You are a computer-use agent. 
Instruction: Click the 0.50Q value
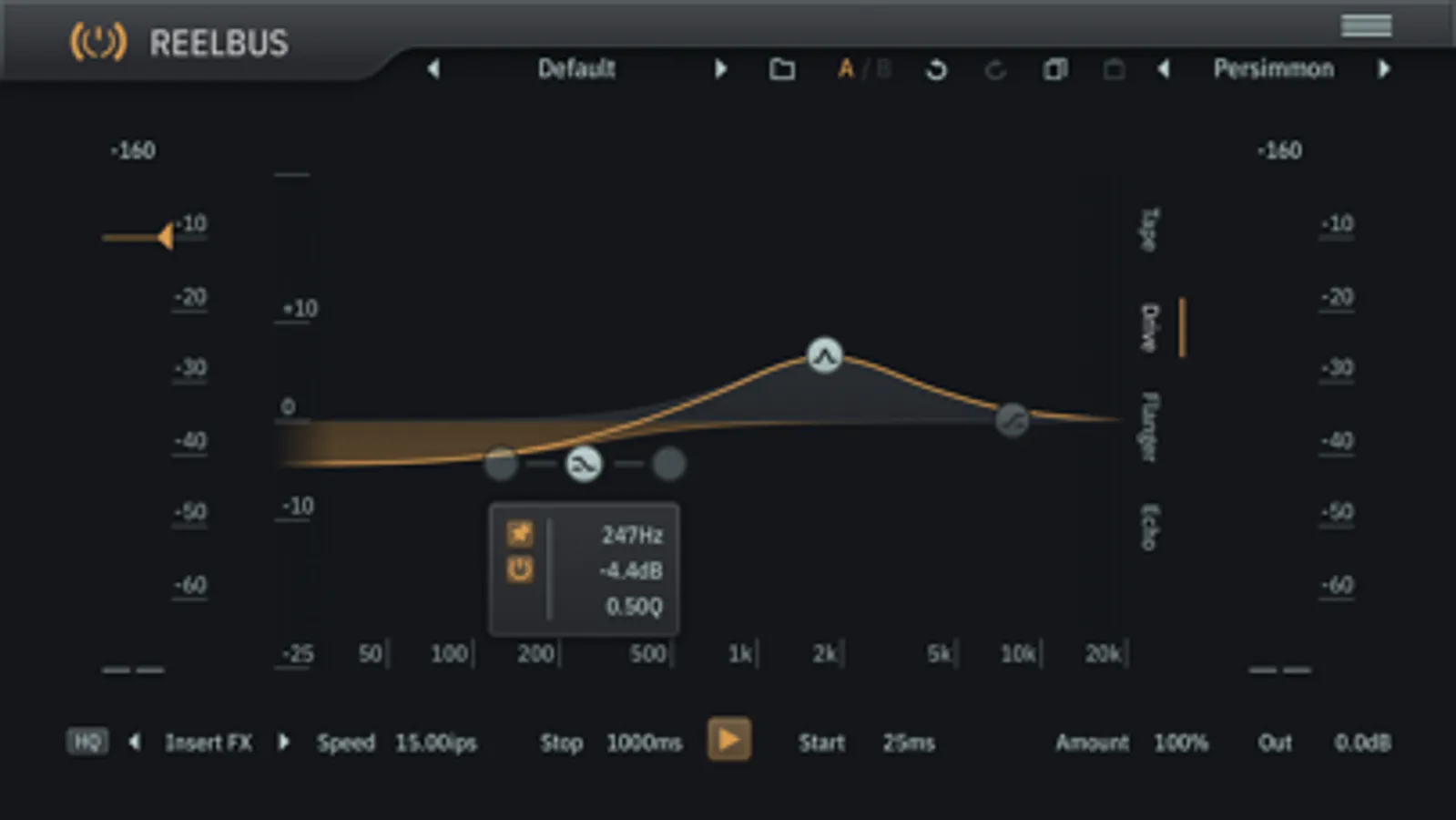coord(635,606)
